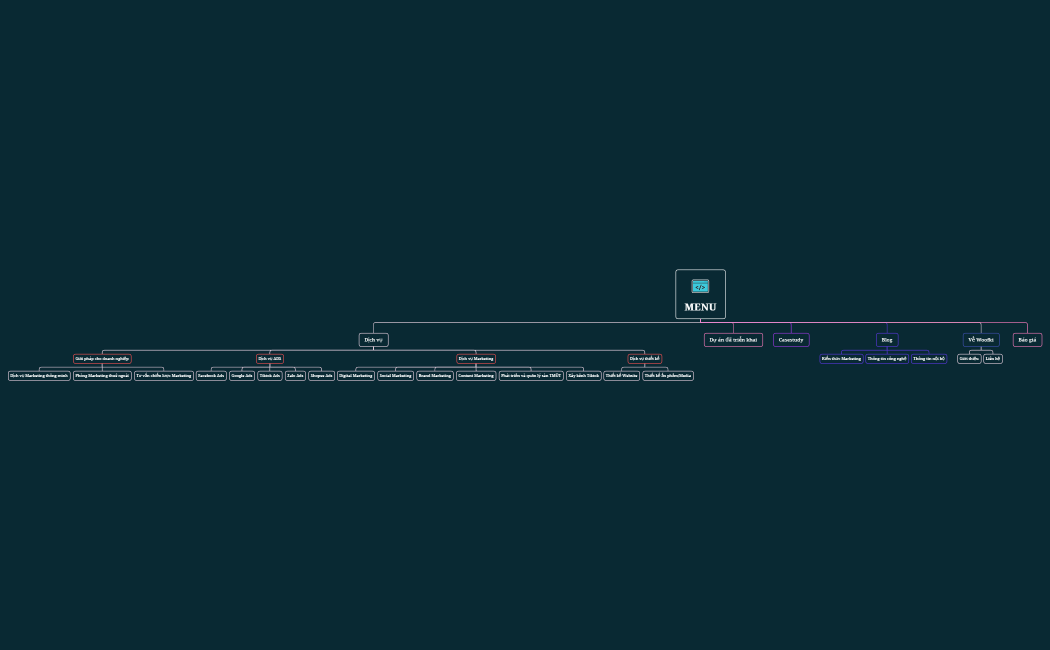Select the Báo giá node
The image size is (1050, 650).
click(1027, 340)
